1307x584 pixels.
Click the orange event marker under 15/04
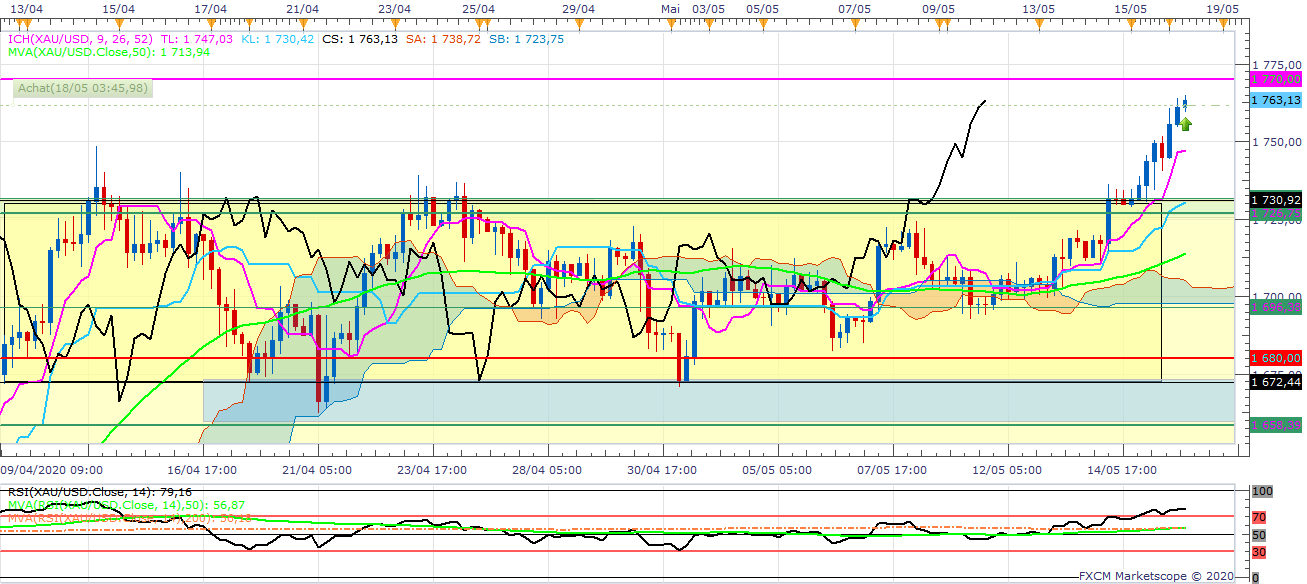pos(117,20)
